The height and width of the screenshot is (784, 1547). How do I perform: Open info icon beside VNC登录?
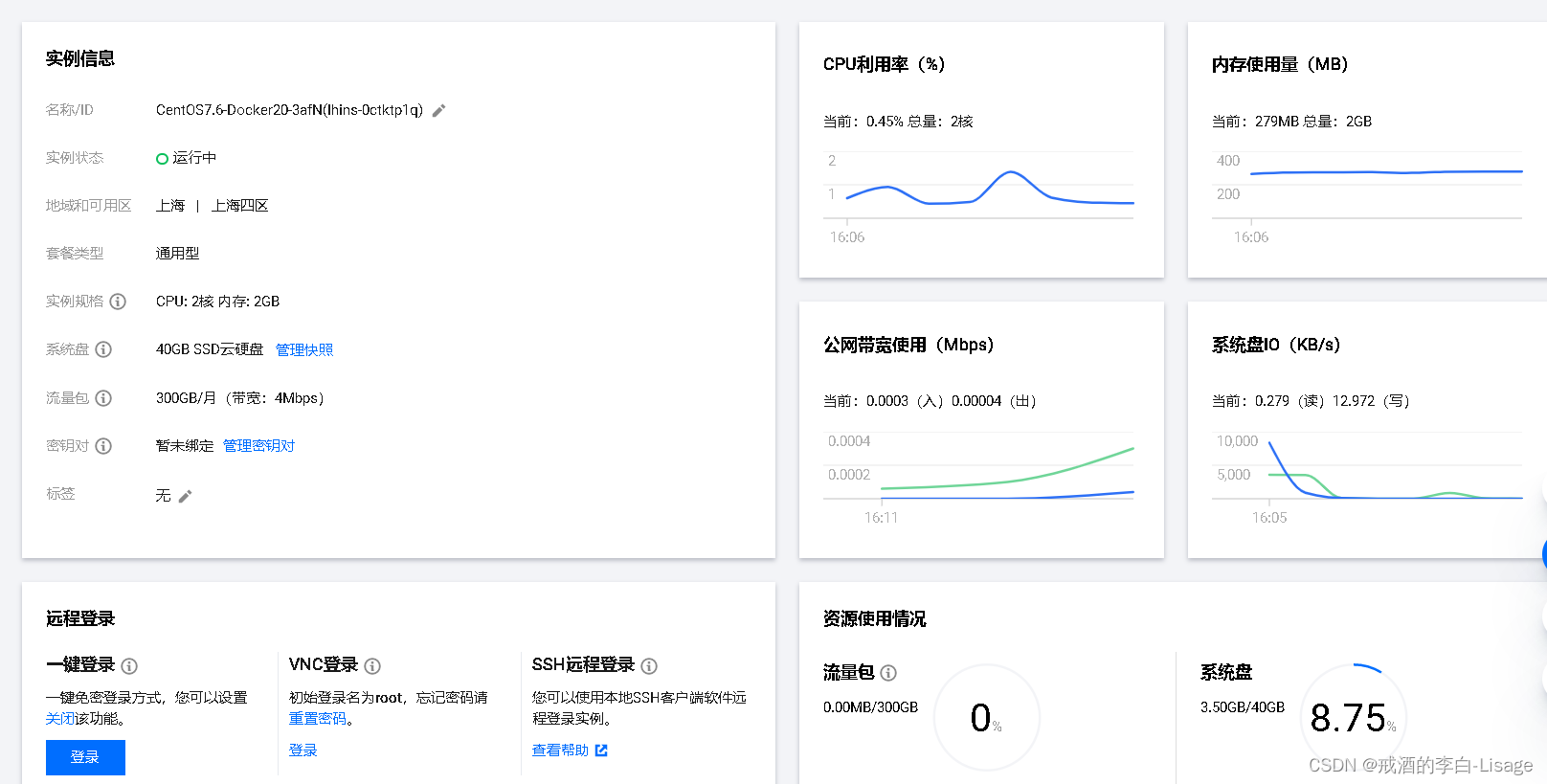tap(372, 666)
